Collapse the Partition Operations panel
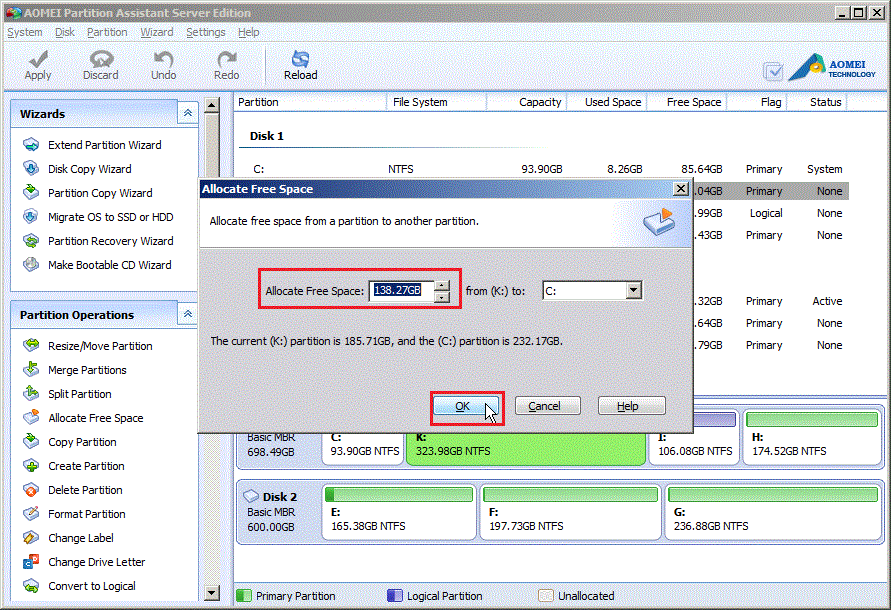The width and height of the screenshot is (891, 610). tap(188, 314)
